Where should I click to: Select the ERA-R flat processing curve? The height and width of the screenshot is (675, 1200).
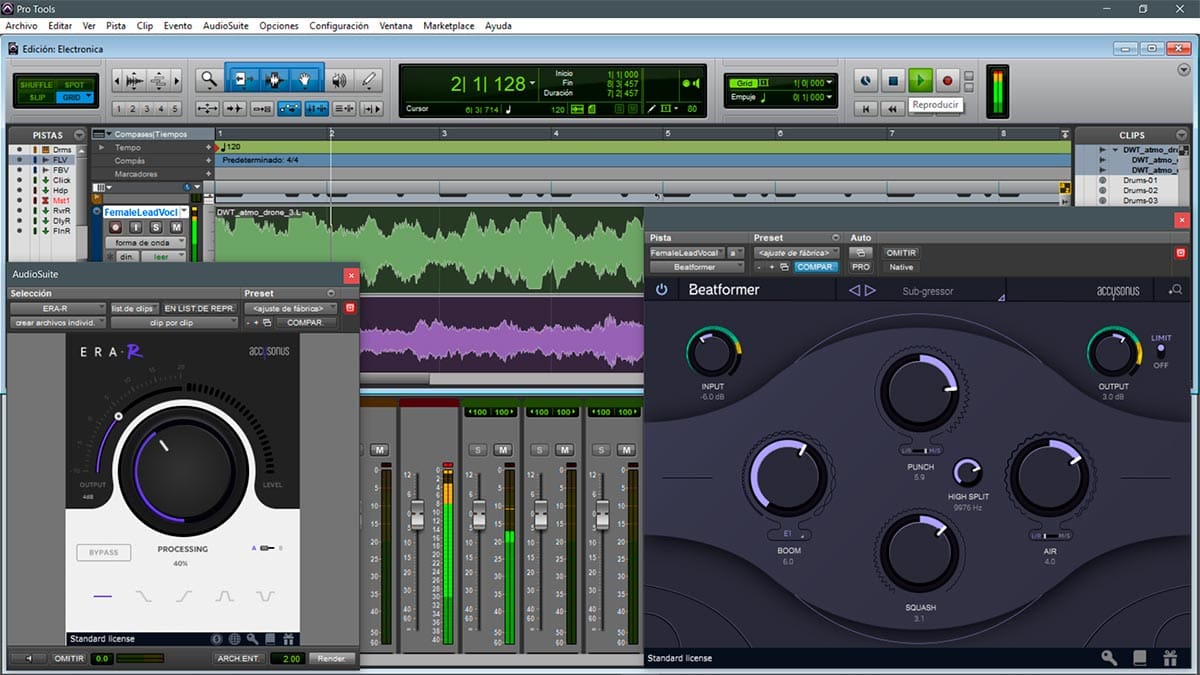[x=103, y=596]
